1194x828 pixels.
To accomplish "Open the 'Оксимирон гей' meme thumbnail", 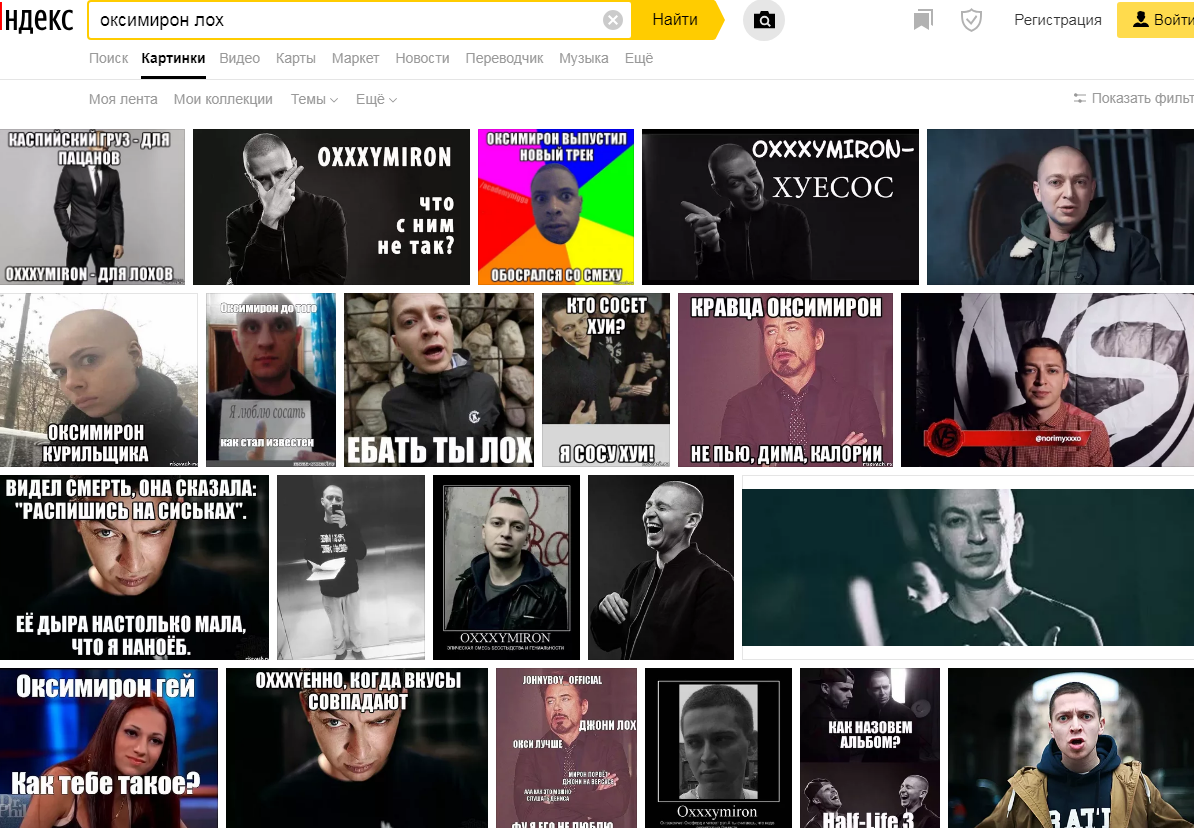I will (x=109, y=748).
